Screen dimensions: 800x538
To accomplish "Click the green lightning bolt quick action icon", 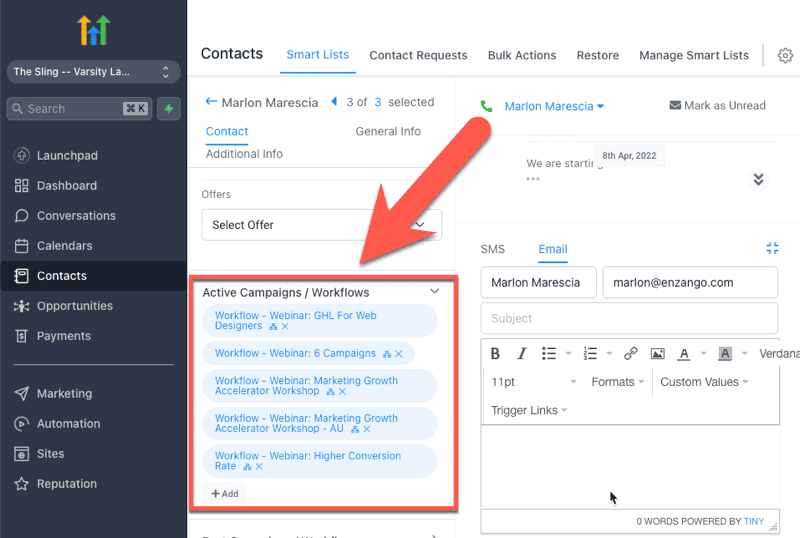I will click(x=168, y=108).
